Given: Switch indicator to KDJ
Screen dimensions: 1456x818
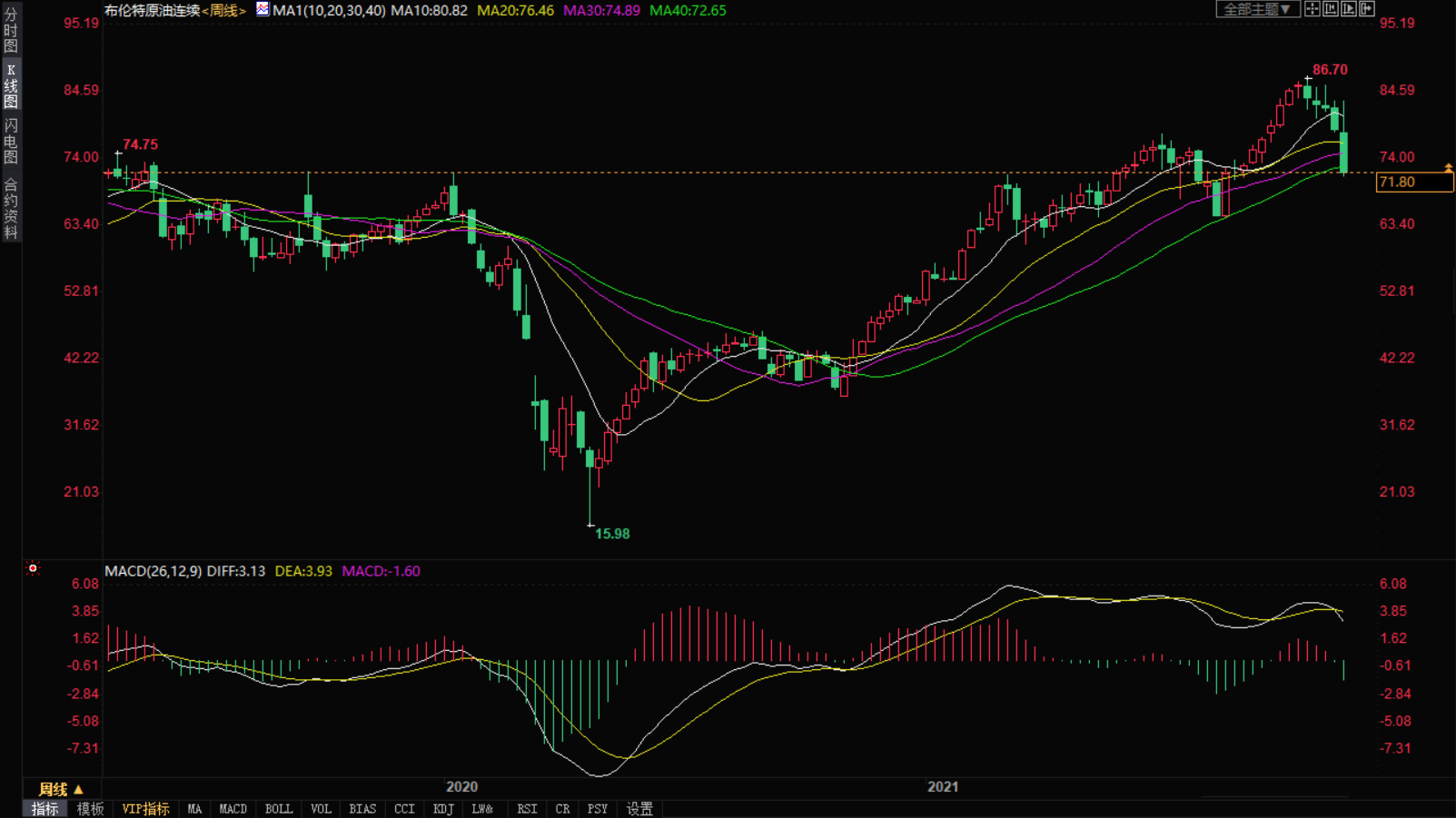Looking at the screenshot, I should (x=443, y=809).
